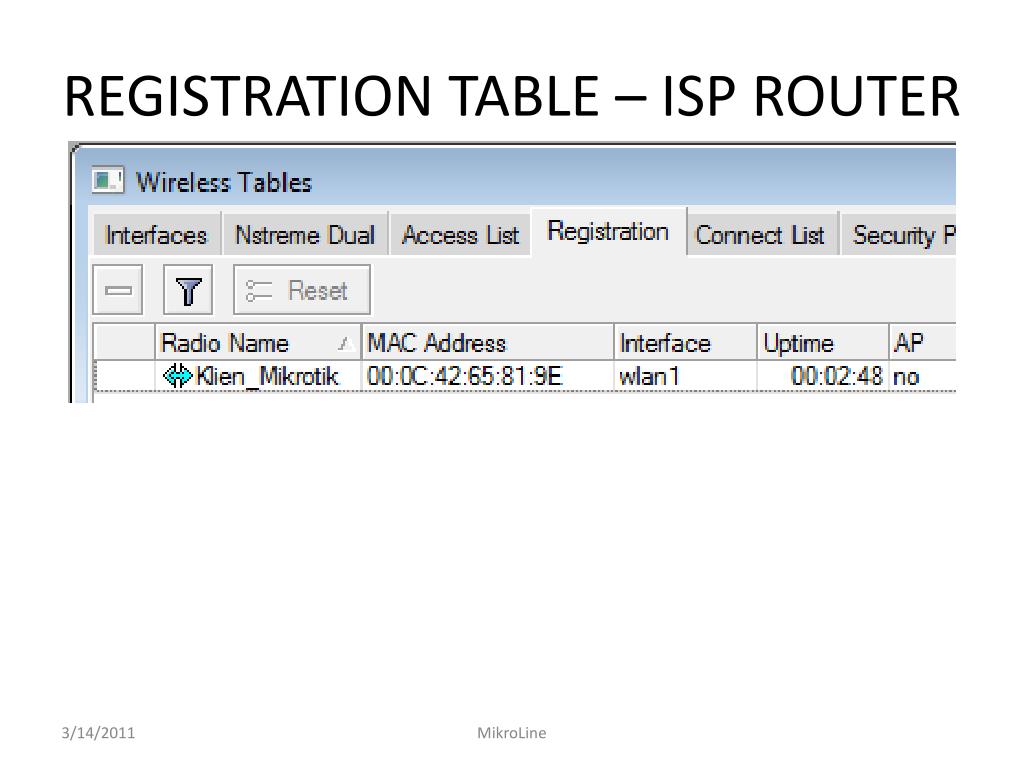Click the Reset button

pyautogui.click(x=302, y=290)
